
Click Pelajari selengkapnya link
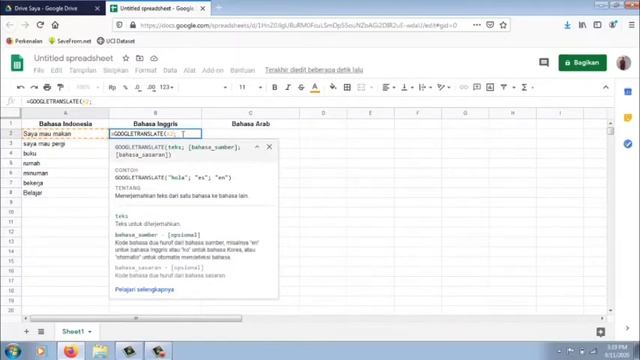click(144, 289)
